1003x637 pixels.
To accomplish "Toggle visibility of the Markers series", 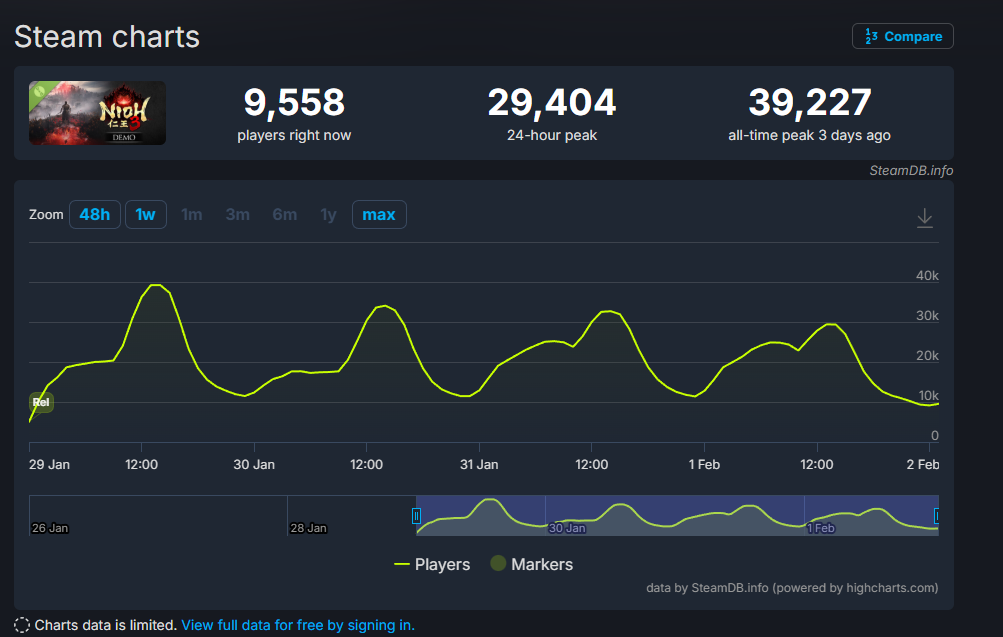I will point(541,564).
